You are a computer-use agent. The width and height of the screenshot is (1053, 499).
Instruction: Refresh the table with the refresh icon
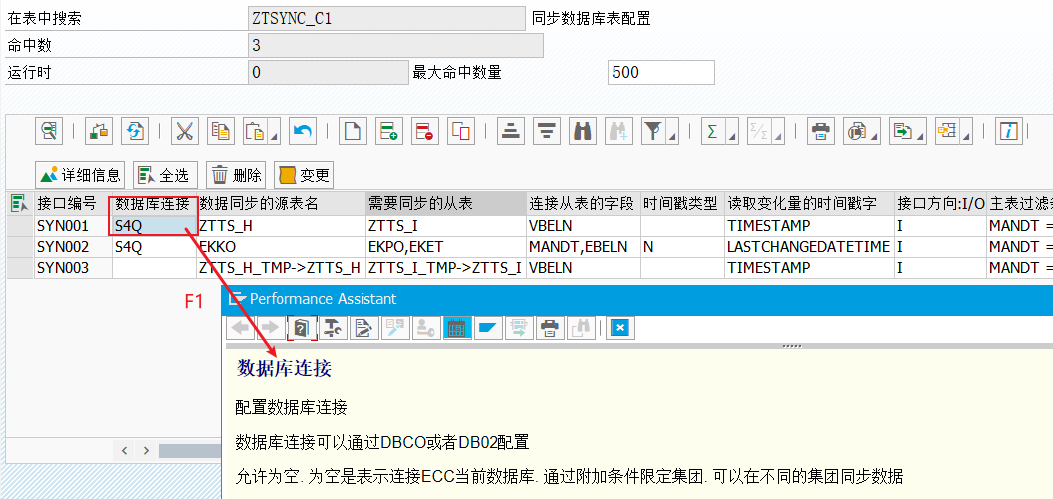(135, 131)
